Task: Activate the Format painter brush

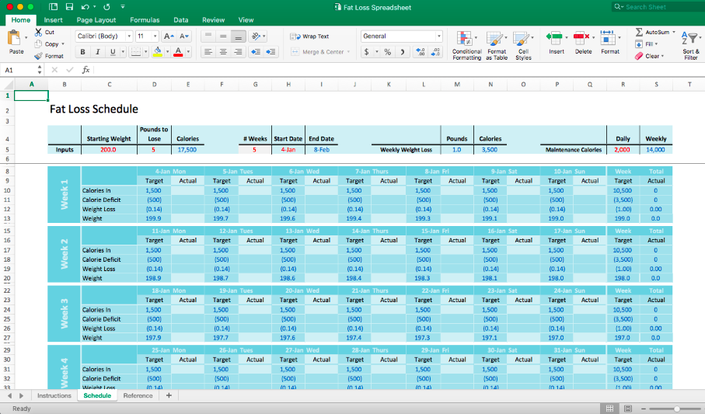Action: [38, 56]
